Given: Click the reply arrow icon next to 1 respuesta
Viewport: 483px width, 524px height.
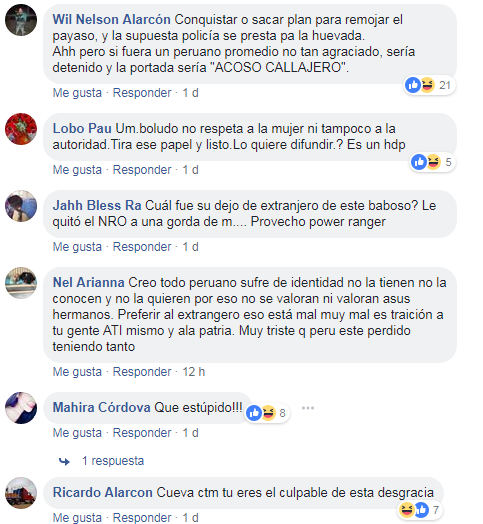Looking at the screenshot, I should tap(64, 462).
